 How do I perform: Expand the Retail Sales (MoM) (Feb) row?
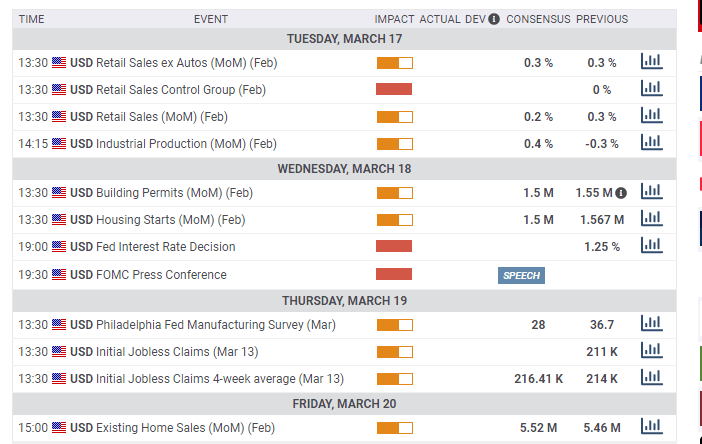(x=148, y=117)
